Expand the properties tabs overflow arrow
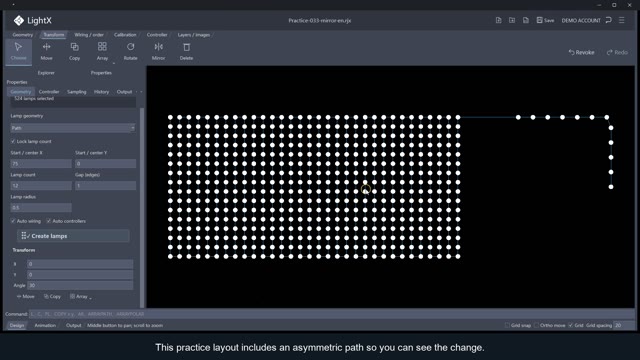The height and width of the screenshot is (360, 640). click(141, 92)
